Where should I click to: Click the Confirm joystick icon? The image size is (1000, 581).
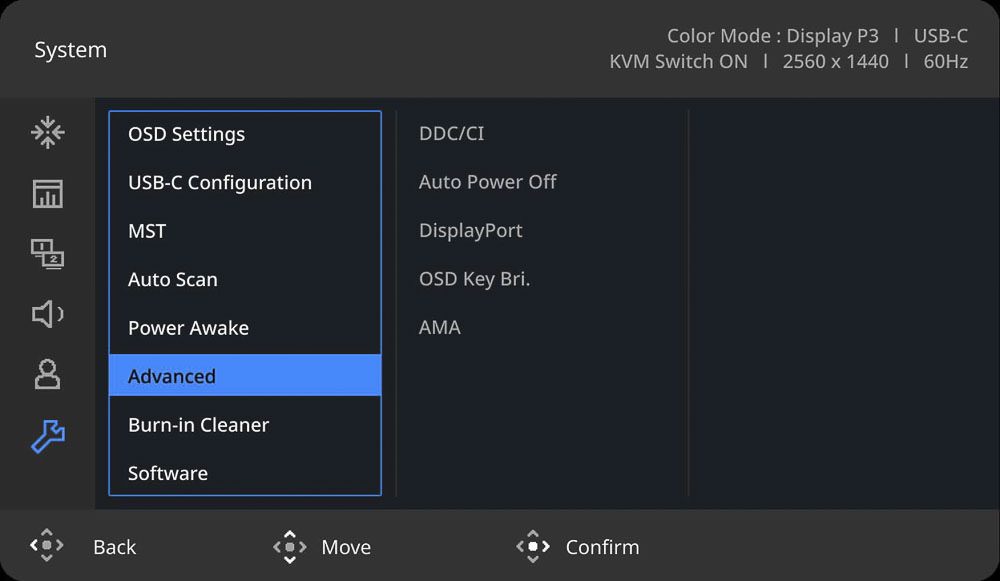coord(533,547)
